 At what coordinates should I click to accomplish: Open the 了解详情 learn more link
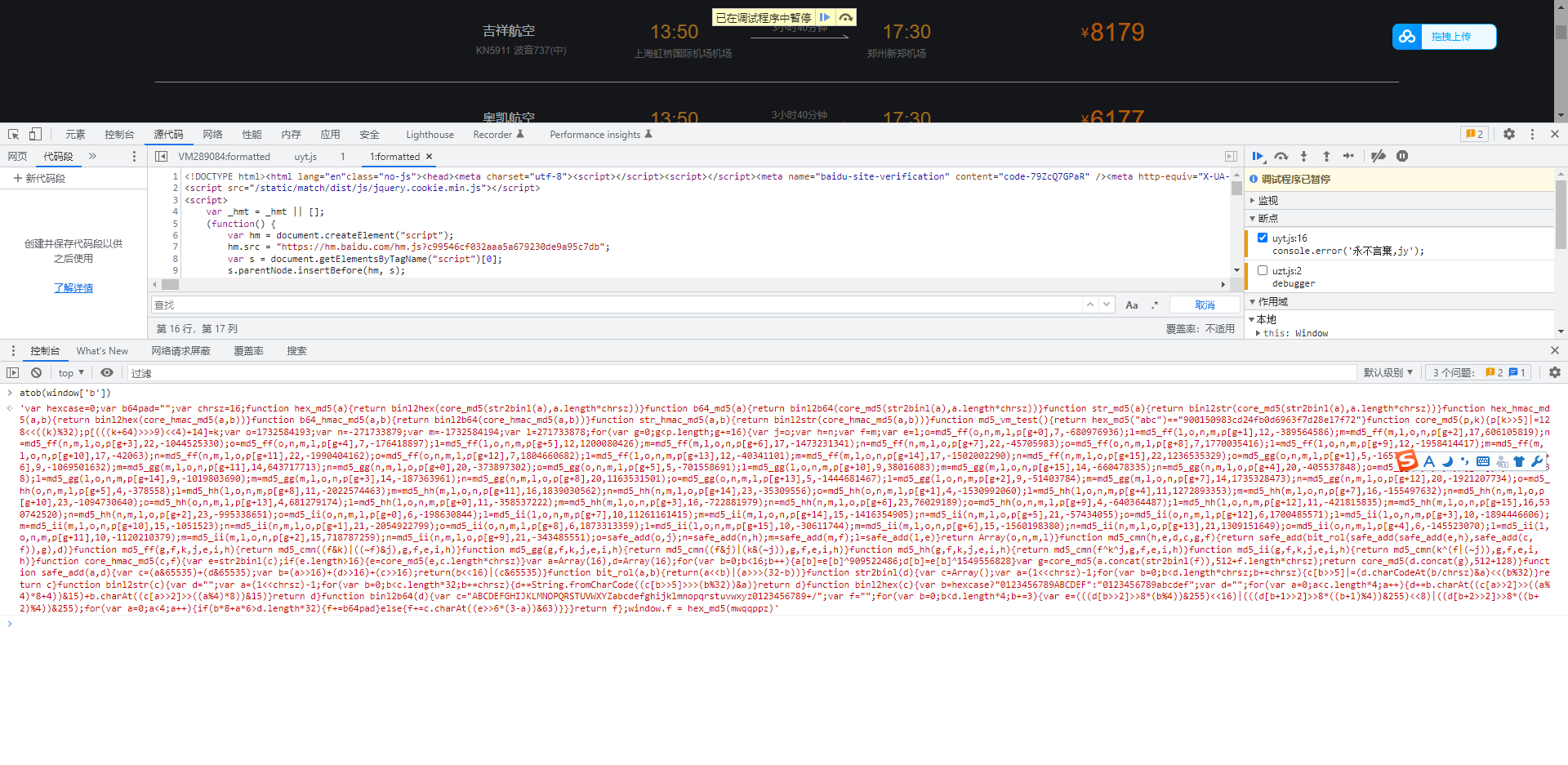[73, 287]
